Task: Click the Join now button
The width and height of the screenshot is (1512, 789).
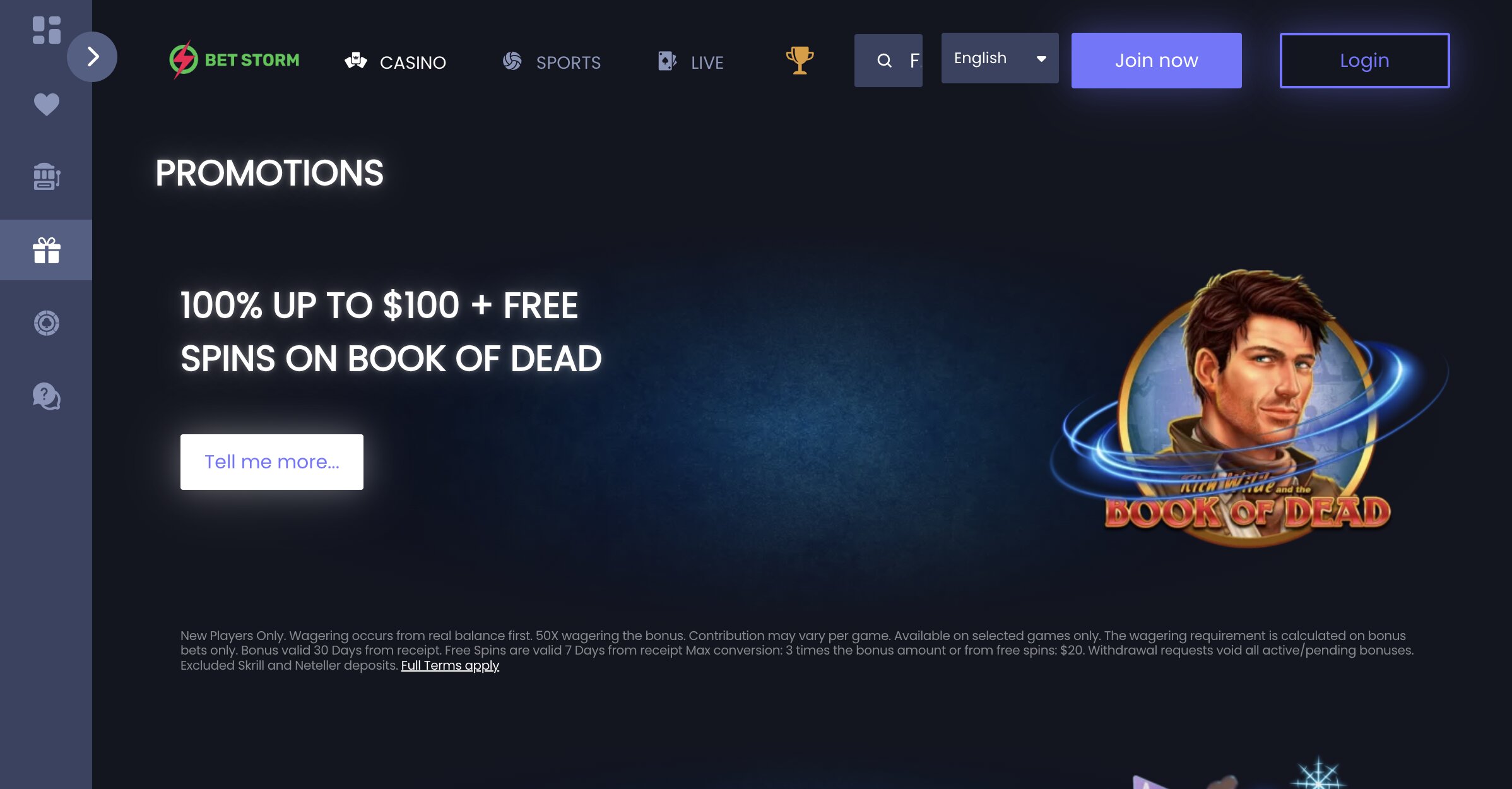Action: (1156, 61)
